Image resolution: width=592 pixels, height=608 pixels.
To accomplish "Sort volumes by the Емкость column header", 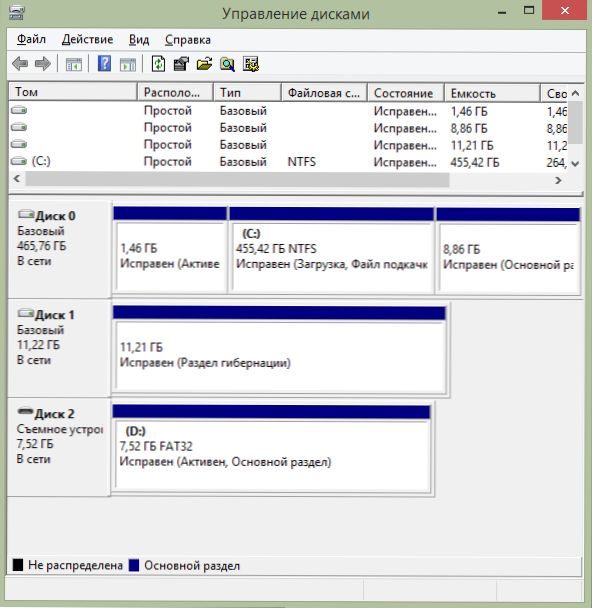I will point(492,93).
